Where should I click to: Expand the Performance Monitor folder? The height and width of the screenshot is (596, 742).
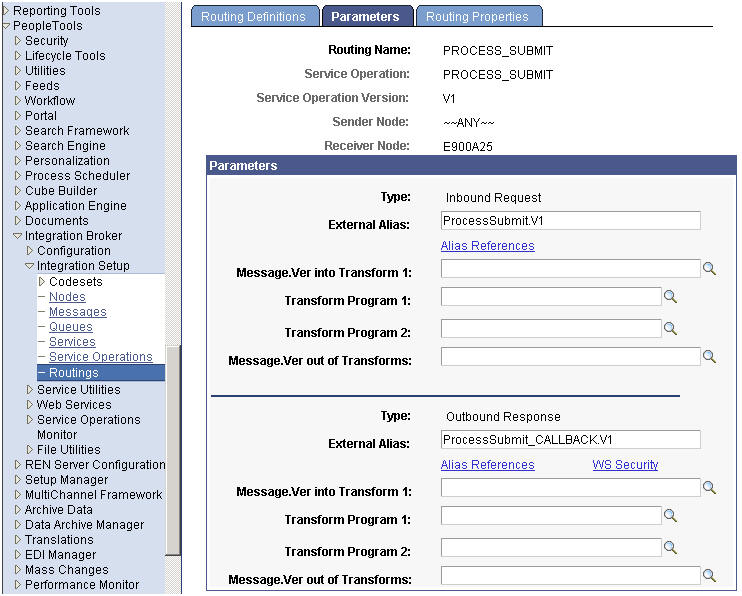pyautogui.click(x=18, y=585)
